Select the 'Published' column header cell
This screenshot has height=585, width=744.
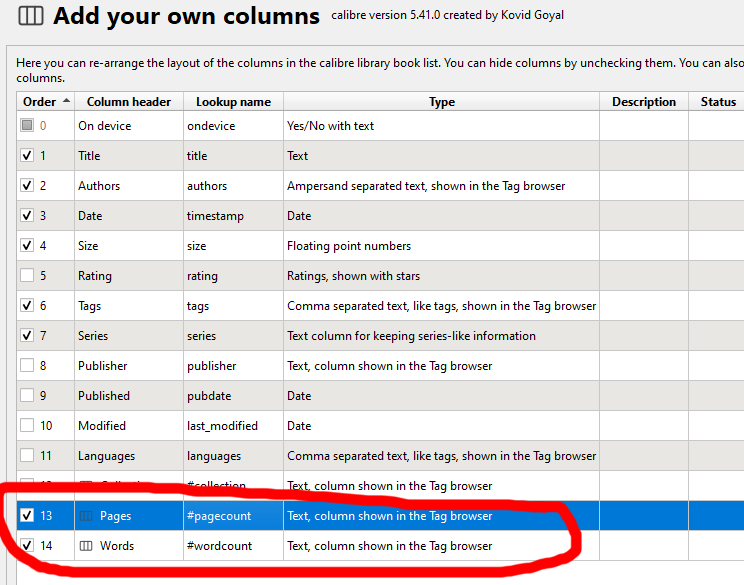[129, 396]
